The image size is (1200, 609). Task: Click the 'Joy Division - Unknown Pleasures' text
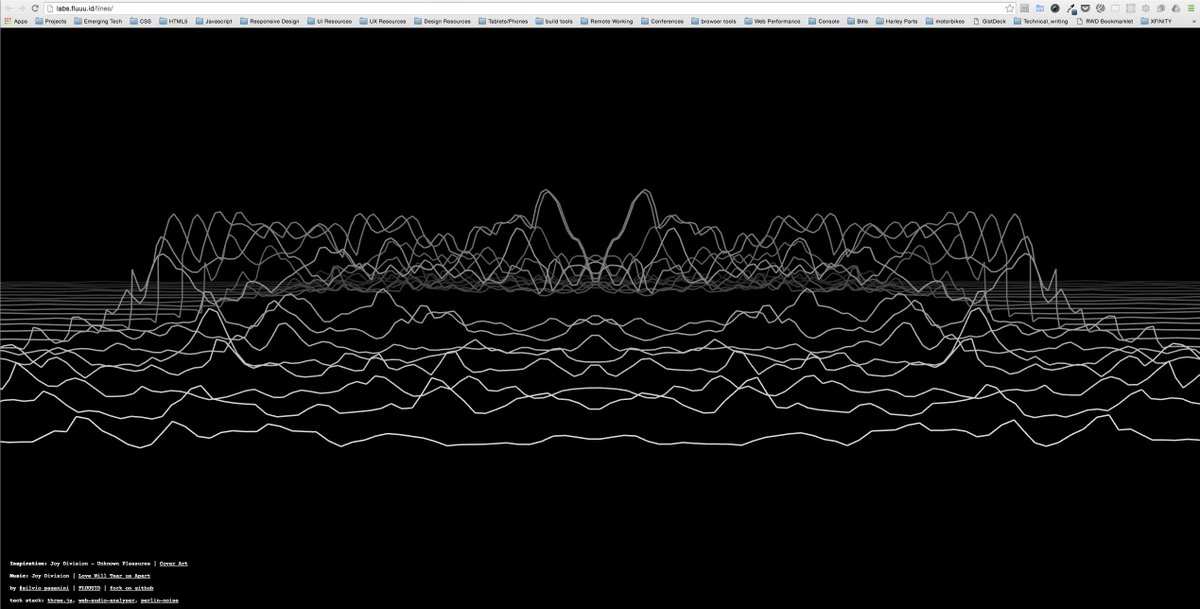pyautogui.click(x=100, y=564)
